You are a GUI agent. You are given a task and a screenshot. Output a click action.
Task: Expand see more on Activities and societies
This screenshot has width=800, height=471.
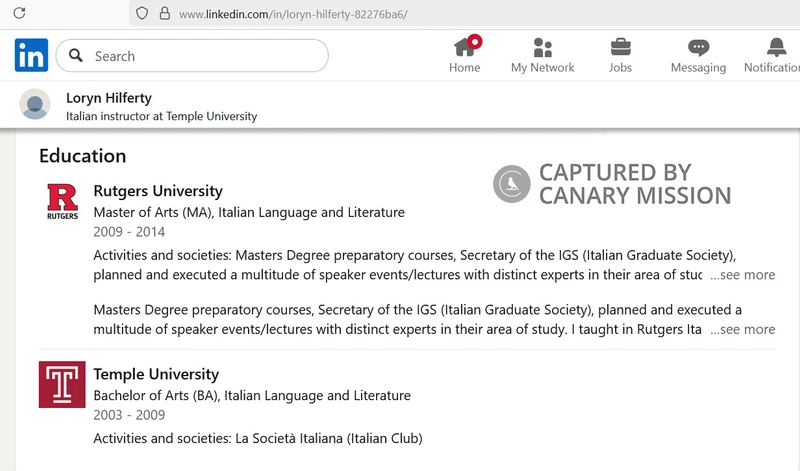pos(743,275)
